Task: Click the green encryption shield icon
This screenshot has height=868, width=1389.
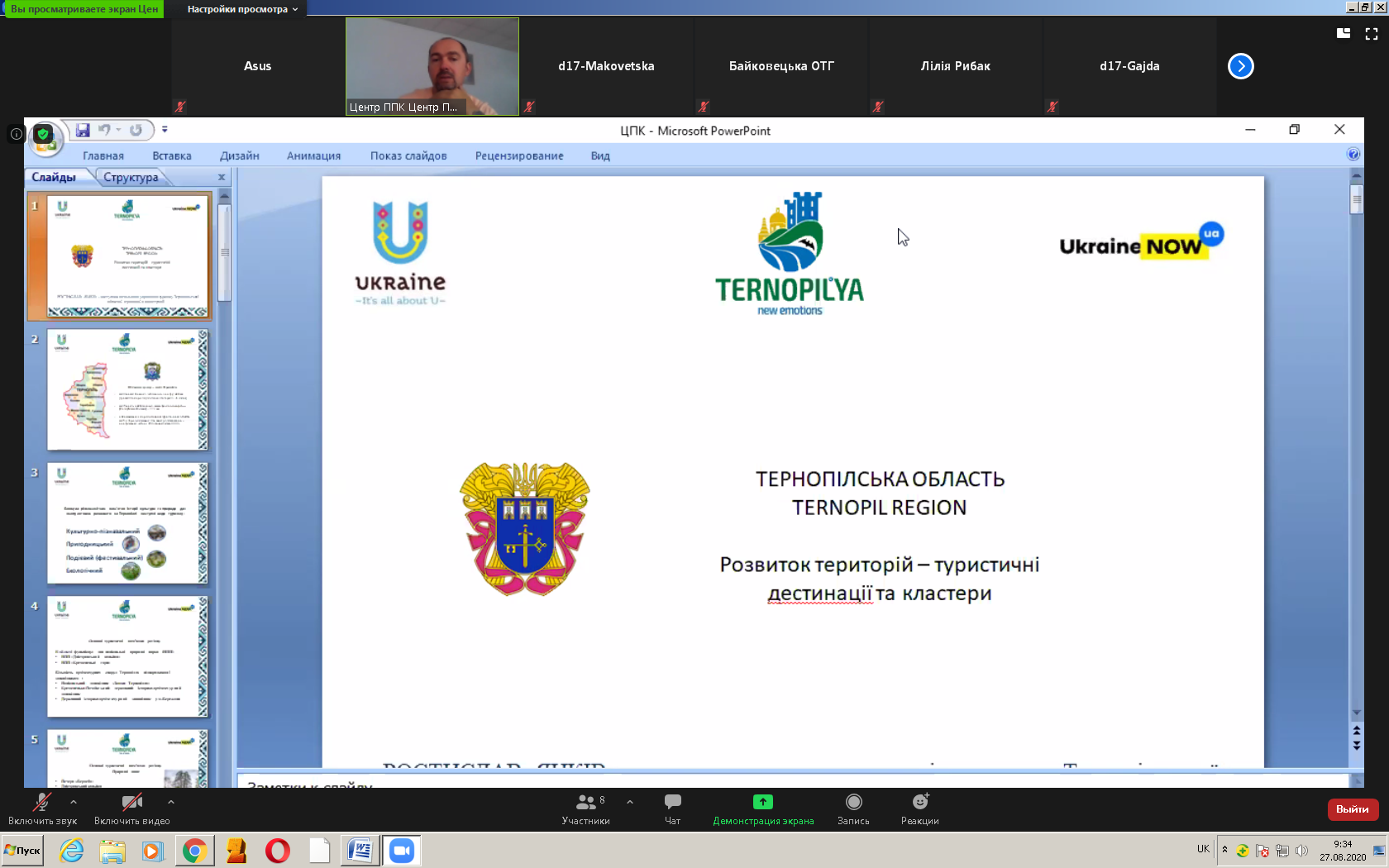Action: (x=43, y=134)
